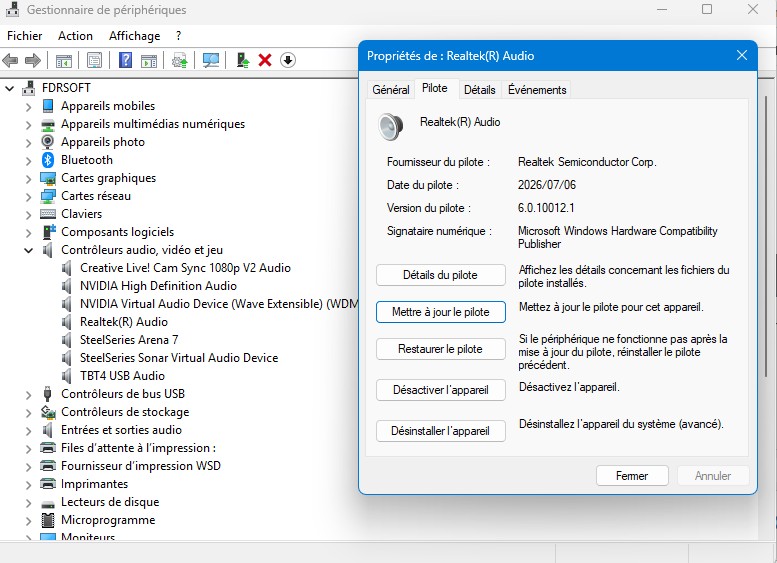Screen dimensions: 777x563
Task: Expand the Bluetooth category chevron
Action: click(29, 161)
